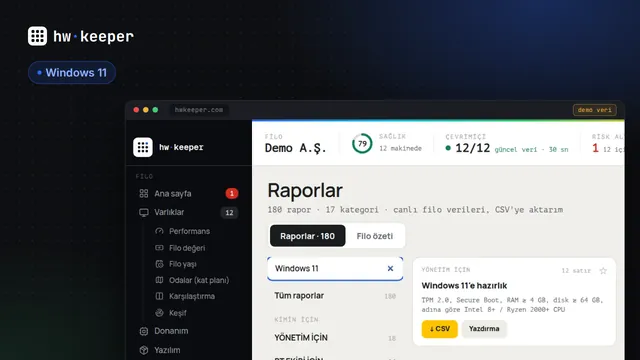The image size is (640, 360).
Task: Click the Yazılım package icon
Action: pos(144,350)
